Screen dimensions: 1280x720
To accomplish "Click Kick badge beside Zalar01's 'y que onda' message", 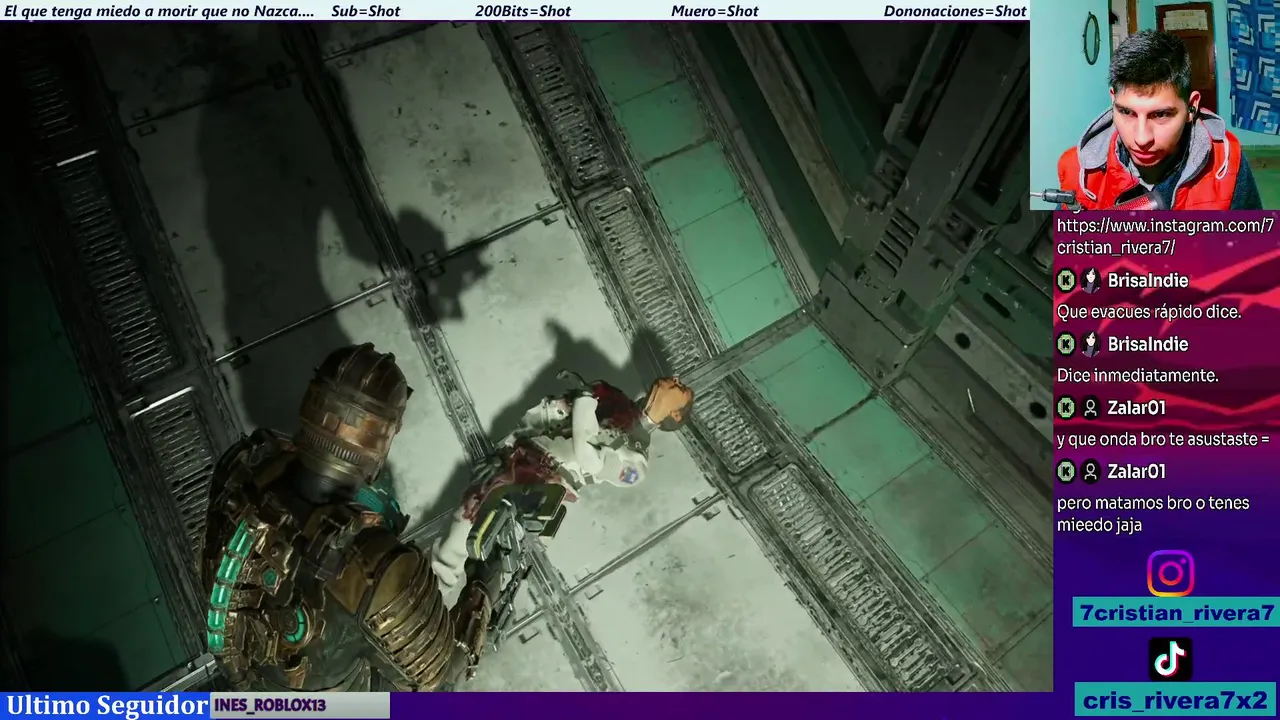I will point(1066,407).
